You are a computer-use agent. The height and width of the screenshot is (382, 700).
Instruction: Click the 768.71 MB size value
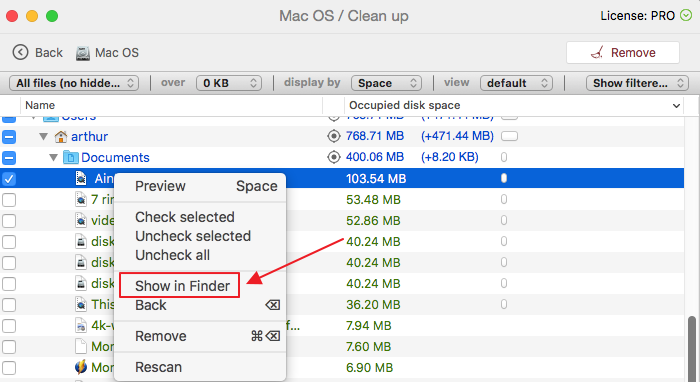coord(375,136)
